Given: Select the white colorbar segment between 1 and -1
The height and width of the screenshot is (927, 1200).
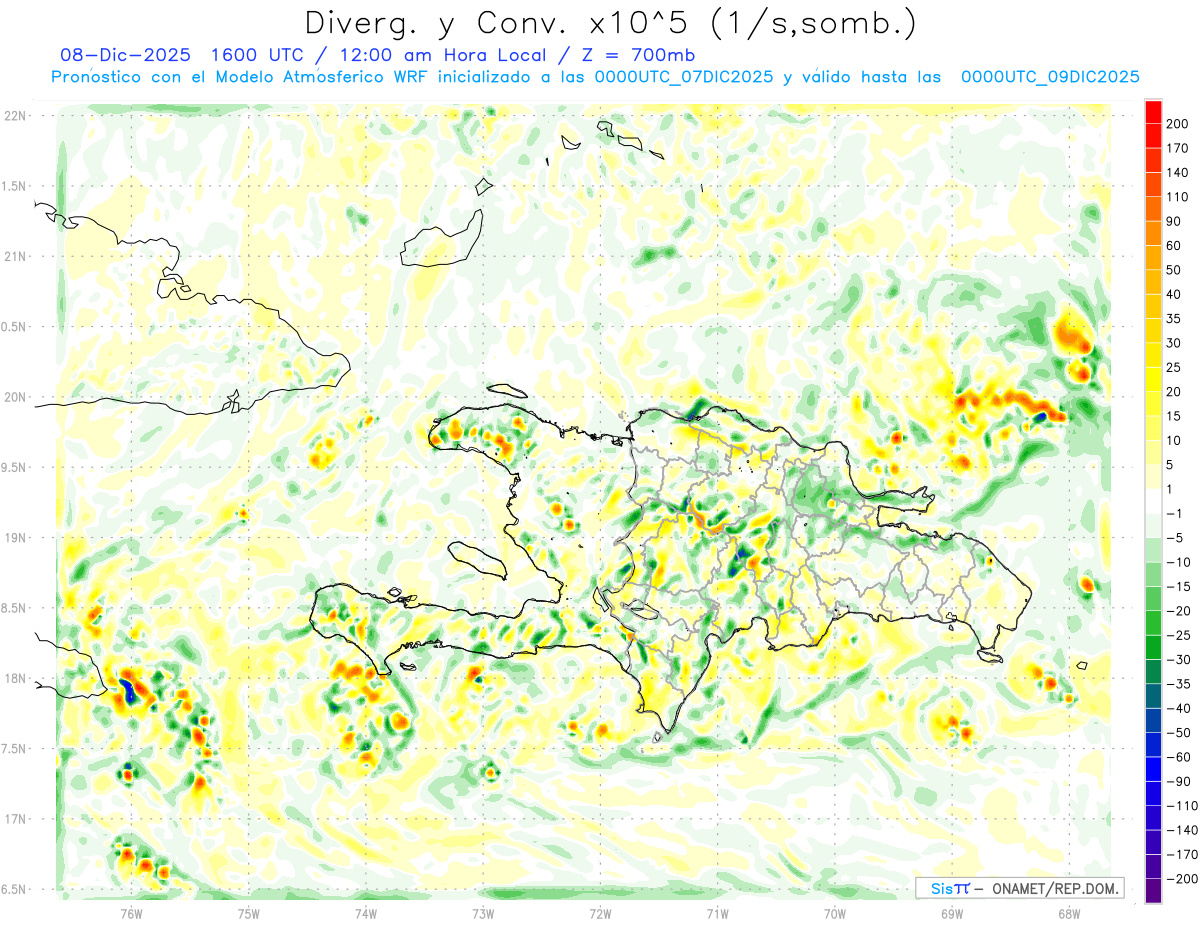Looking at the screenshot, I should (x=1153, y=501).
